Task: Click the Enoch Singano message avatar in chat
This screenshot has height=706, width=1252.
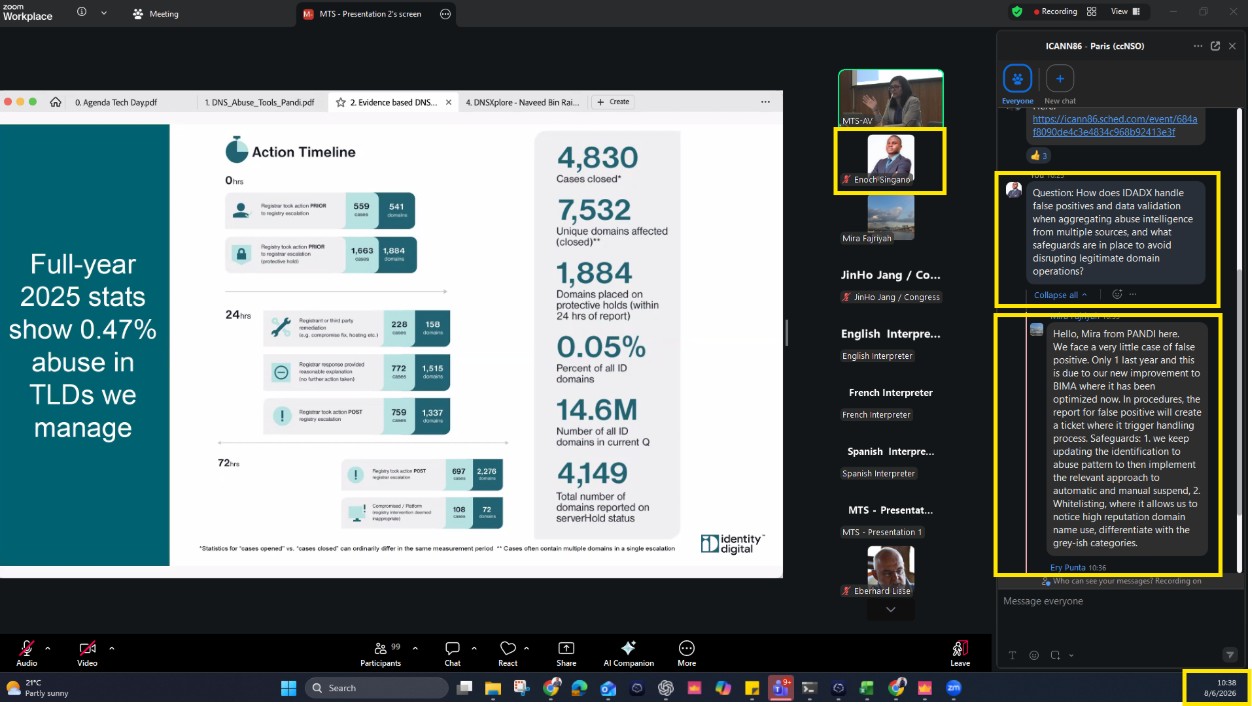Action: coord(1014,190)
